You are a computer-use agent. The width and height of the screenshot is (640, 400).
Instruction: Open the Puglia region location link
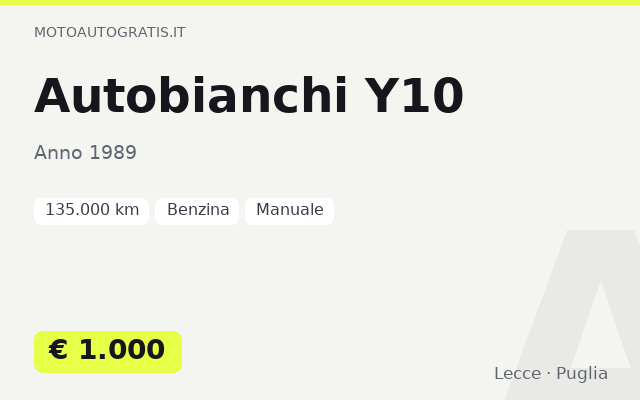click(582, 373)
